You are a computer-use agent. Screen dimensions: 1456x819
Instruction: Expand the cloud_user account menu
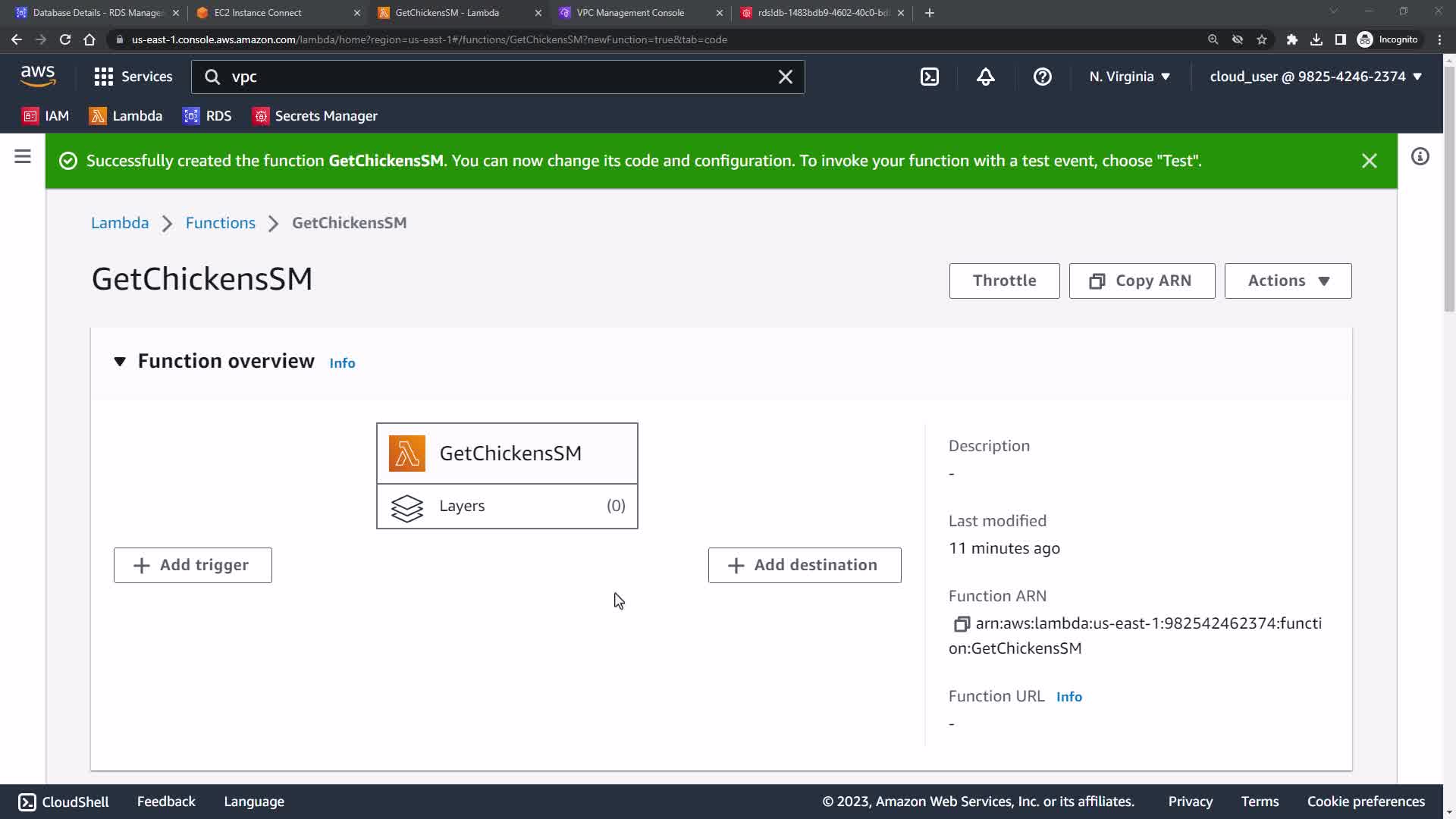[1315, 77]
